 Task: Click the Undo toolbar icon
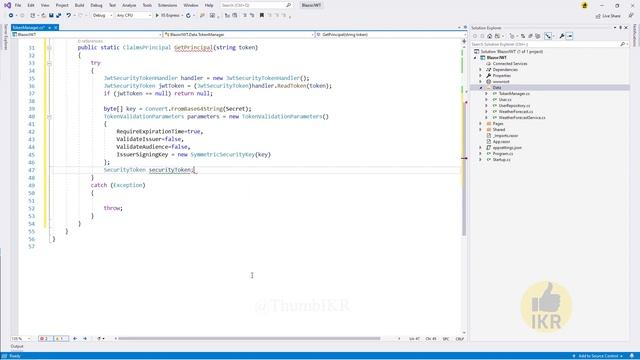coord(69,16)
